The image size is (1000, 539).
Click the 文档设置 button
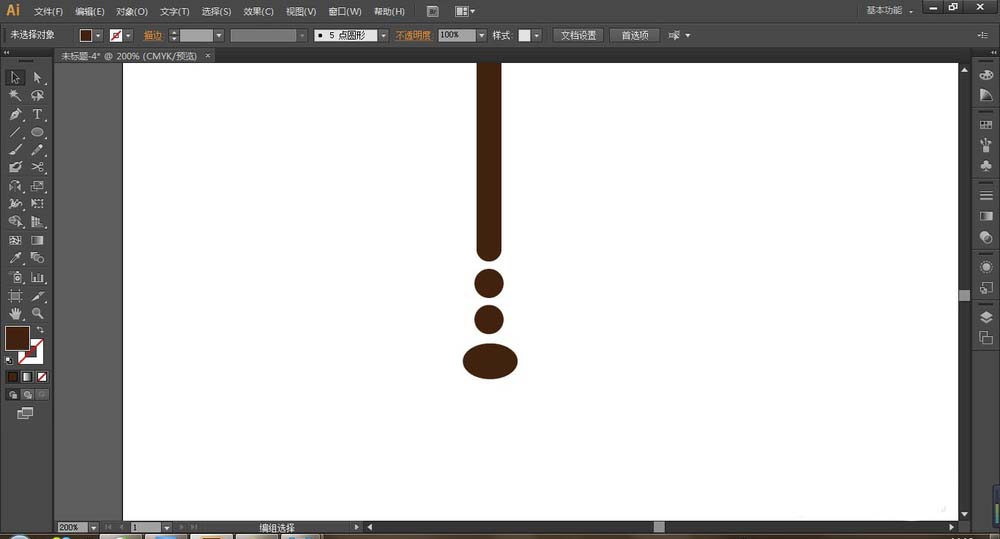pos(578,35)
